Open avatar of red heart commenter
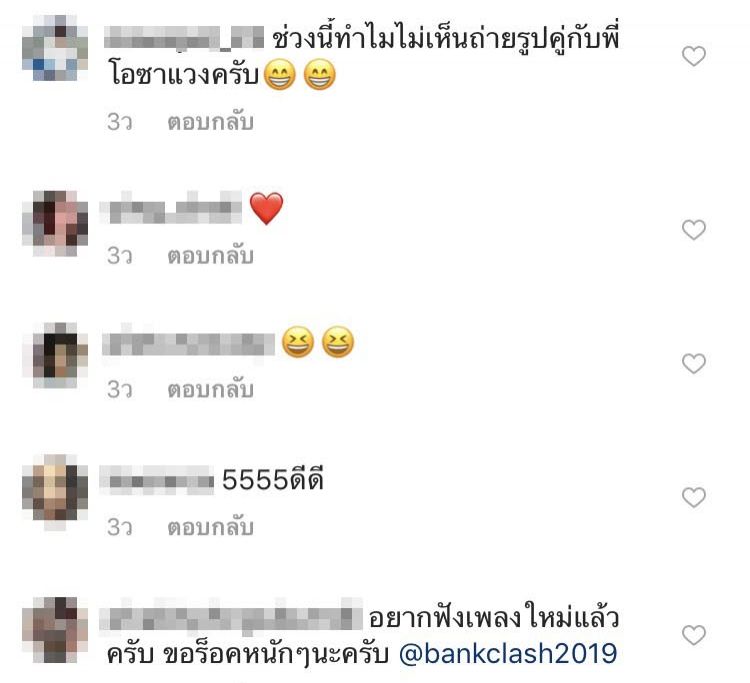This screenshot has width=750, height=683. pyautogui.click(x=55, y=223)
